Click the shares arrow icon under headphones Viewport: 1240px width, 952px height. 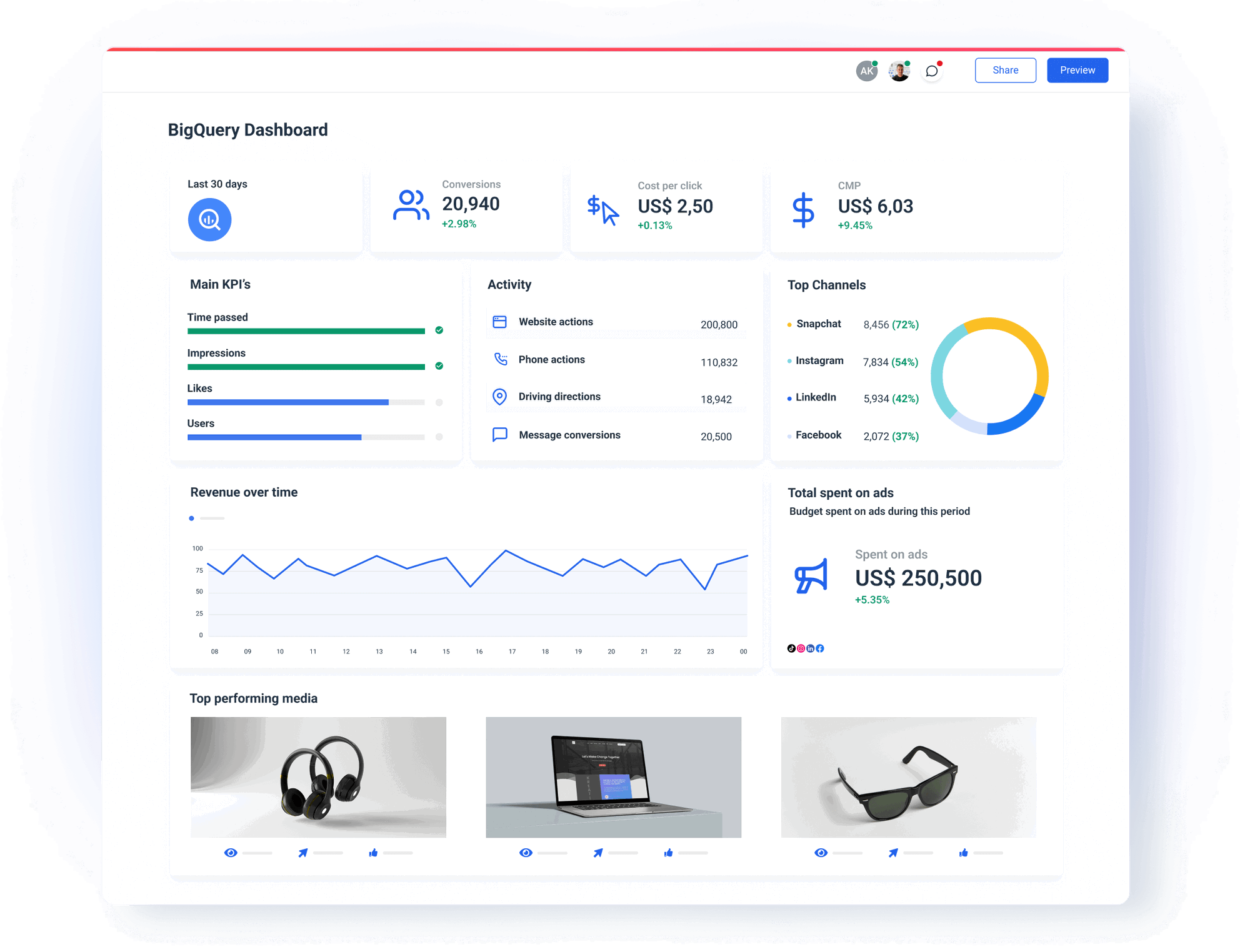tap(302, 853)
